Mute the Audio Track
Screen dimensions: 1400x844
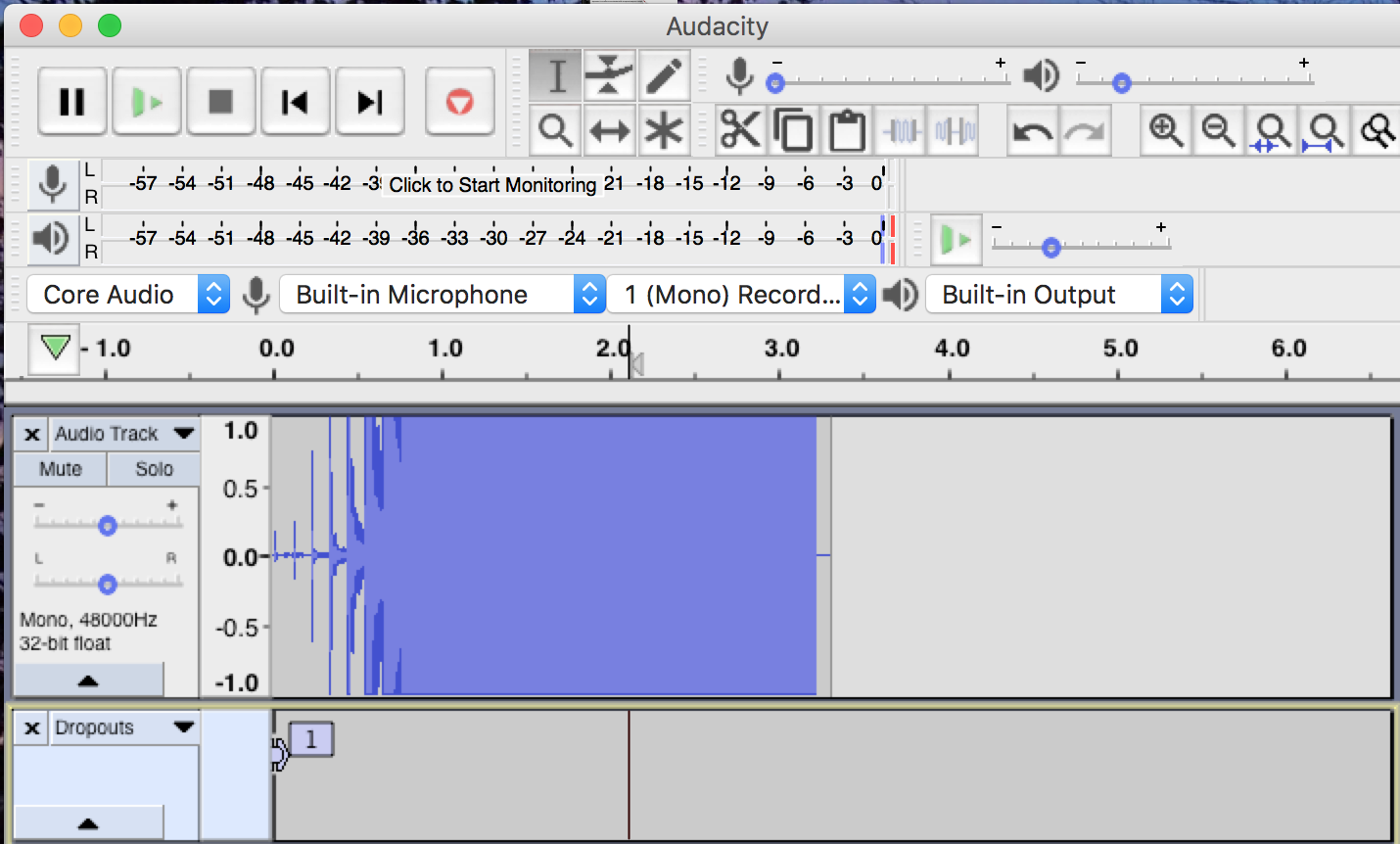pyautogui.click(x=60, y=469)
